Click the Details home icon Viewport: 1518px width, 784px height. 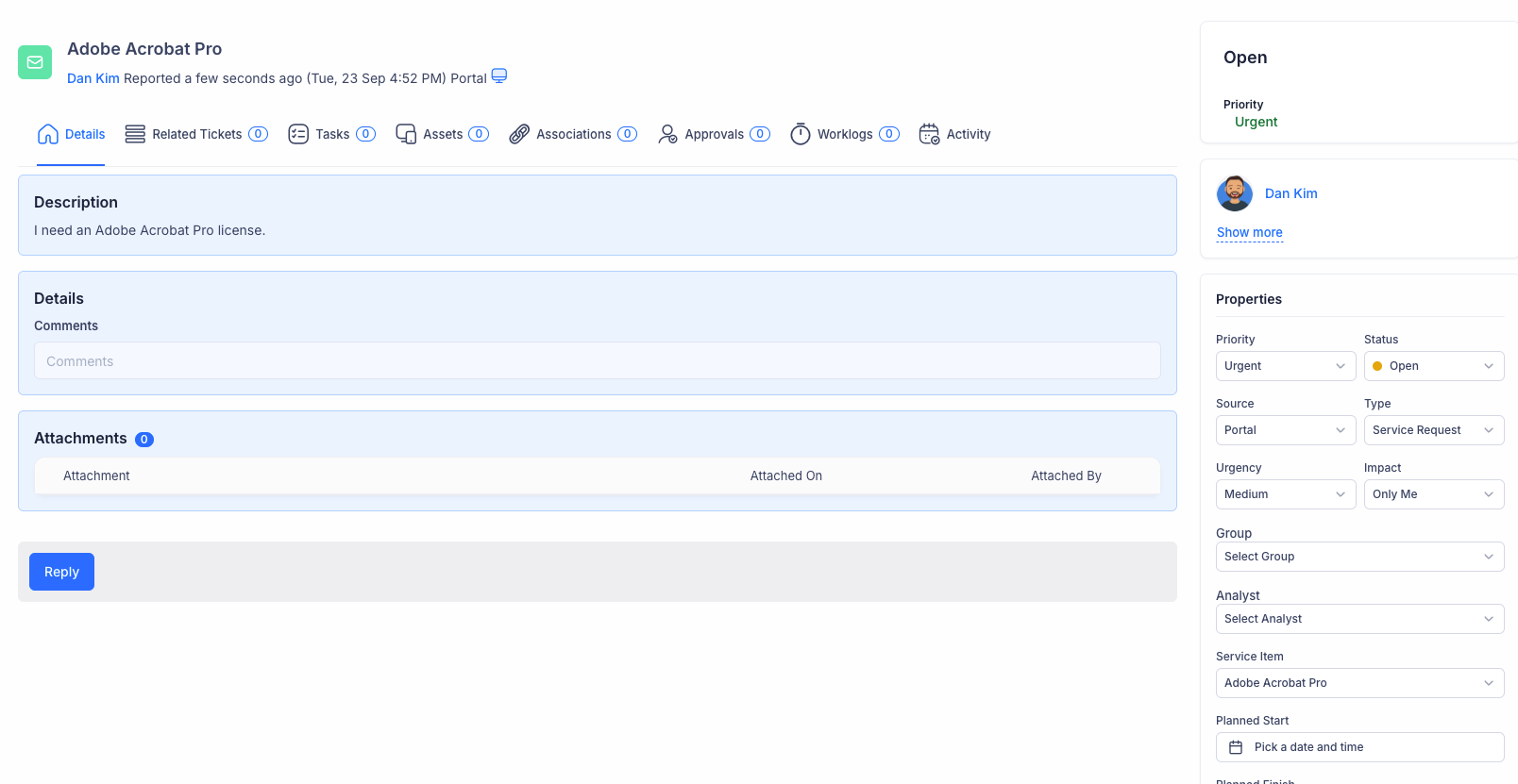48,134
